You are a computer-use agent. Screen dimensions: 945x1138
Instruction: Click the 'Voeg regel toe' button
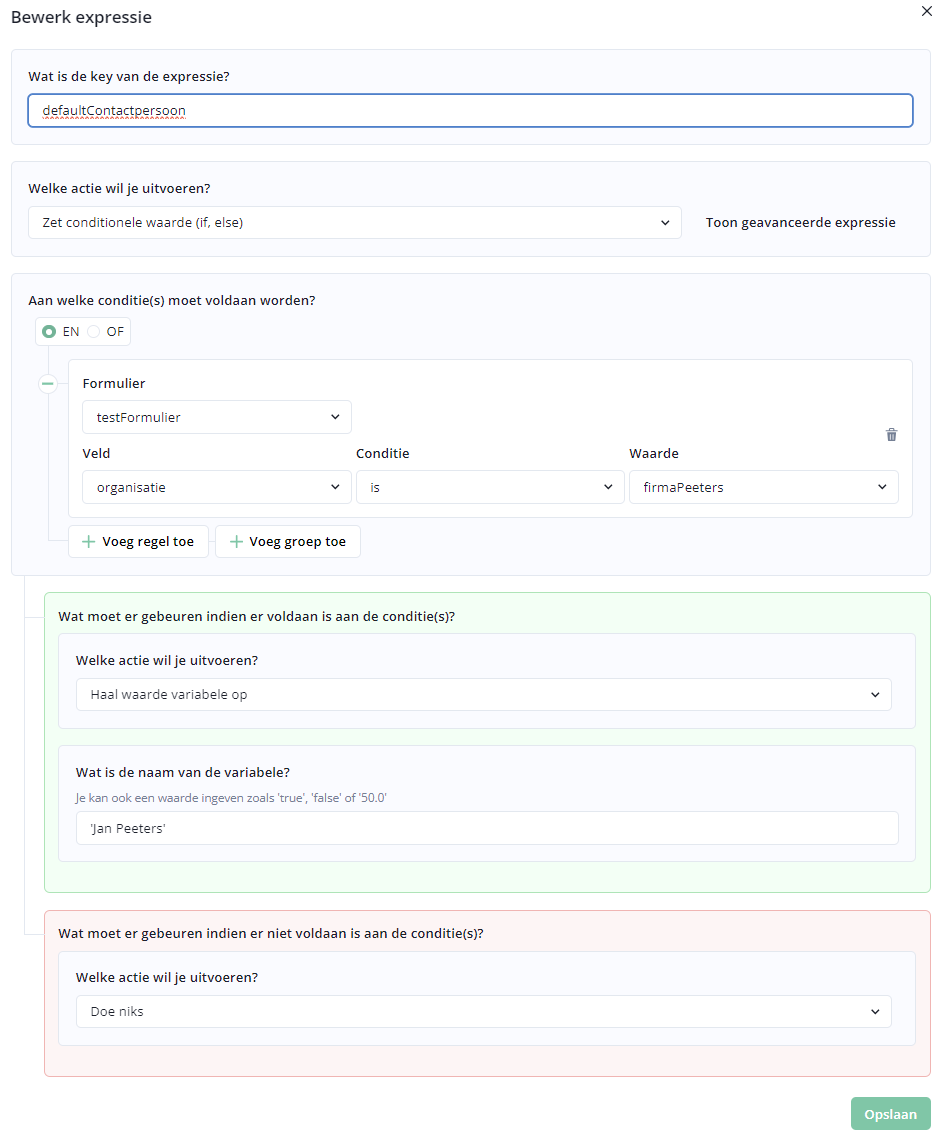139,542
